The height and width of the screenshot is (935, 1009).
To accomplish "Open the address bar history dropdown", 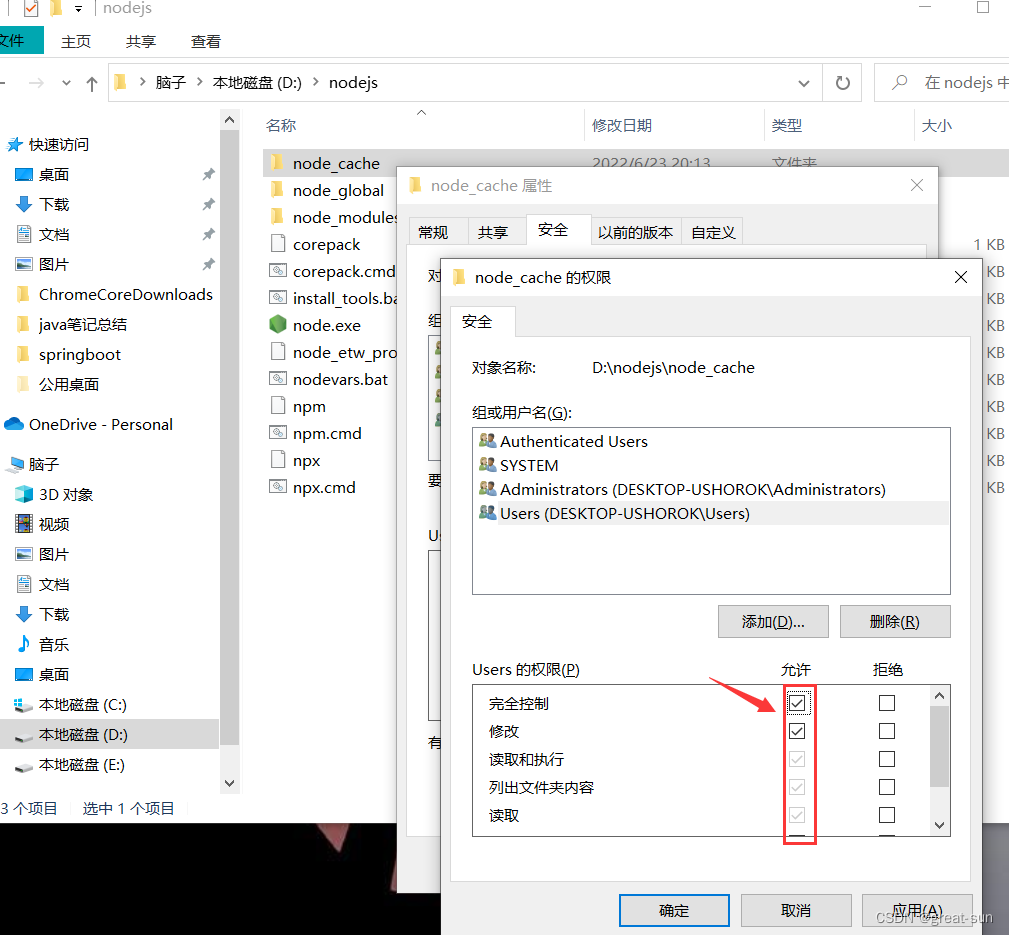I will coord(804,84).
